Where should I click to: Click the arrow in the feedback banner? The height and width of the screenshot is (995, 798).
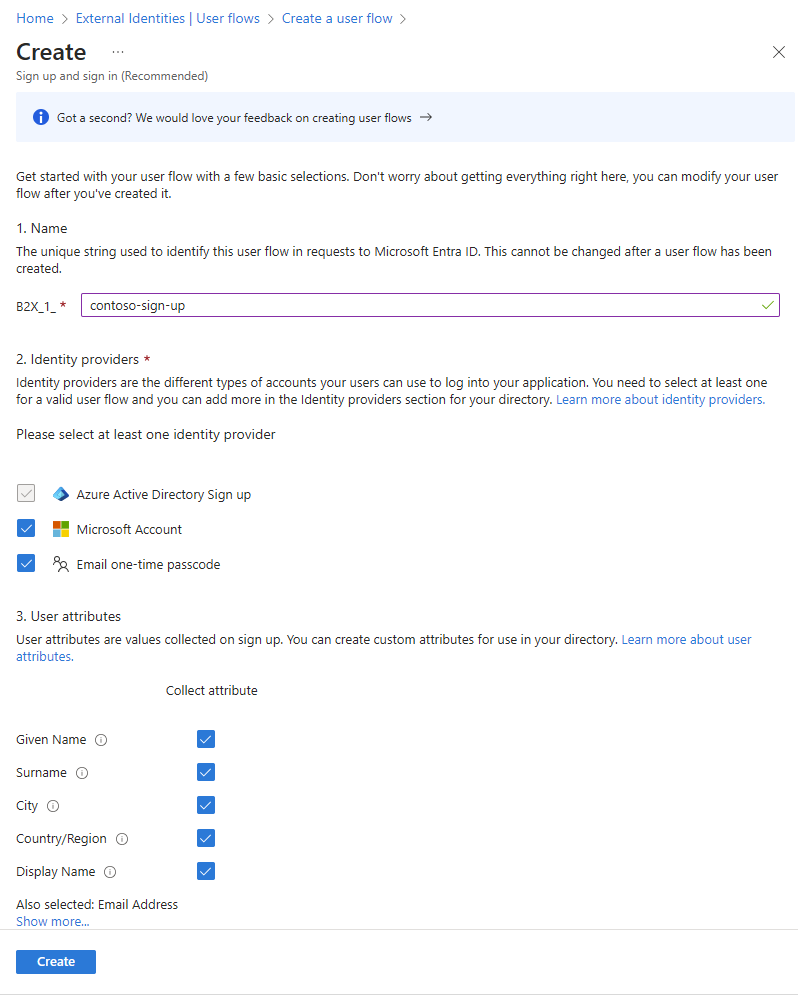425,117
